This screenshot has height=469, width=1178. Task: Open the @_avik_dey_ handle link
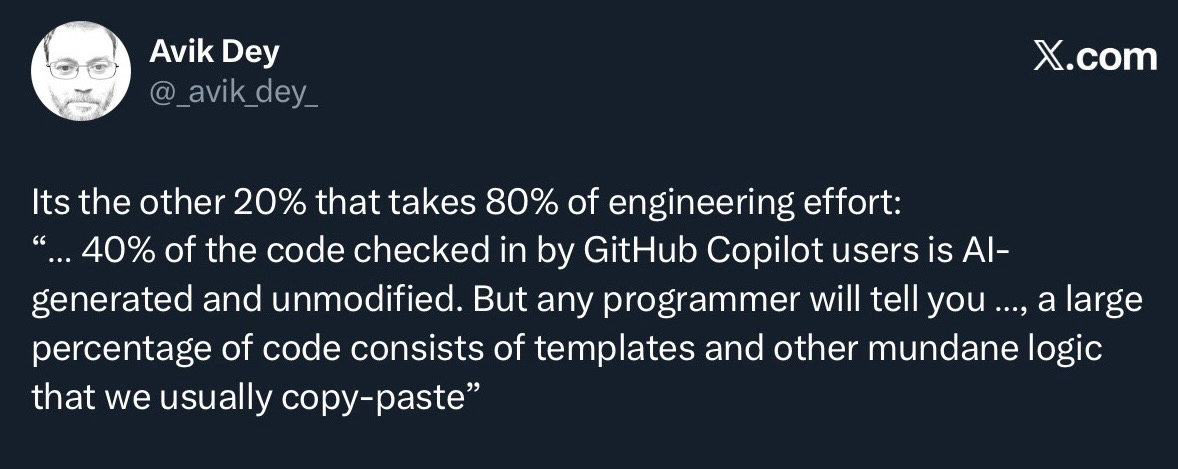(233, 93)
